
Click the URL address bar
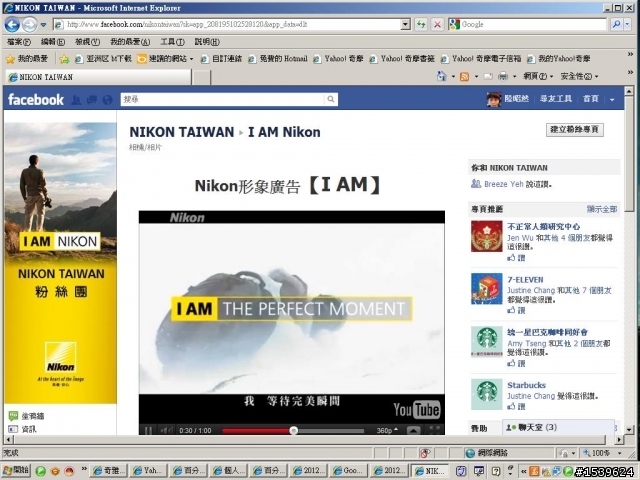click(227, 24)
